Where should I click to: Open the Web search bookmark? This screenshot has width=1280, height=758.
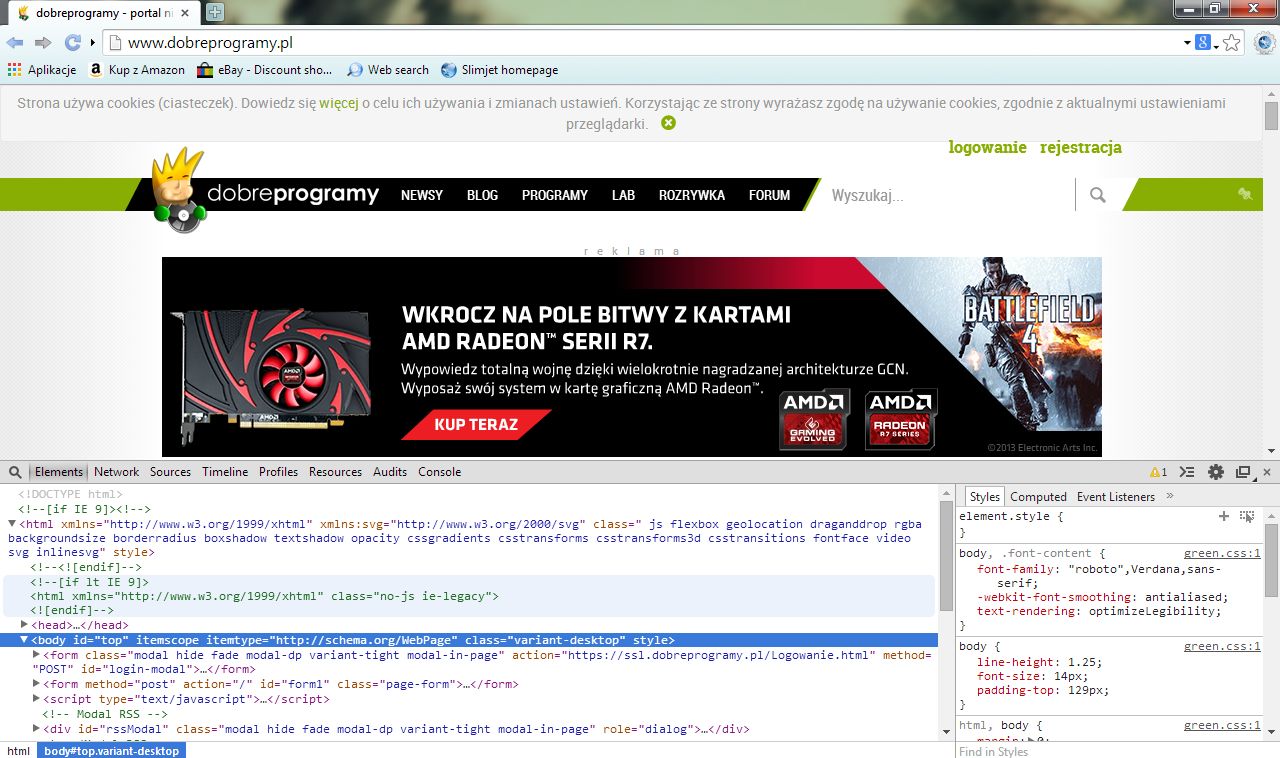388,70
